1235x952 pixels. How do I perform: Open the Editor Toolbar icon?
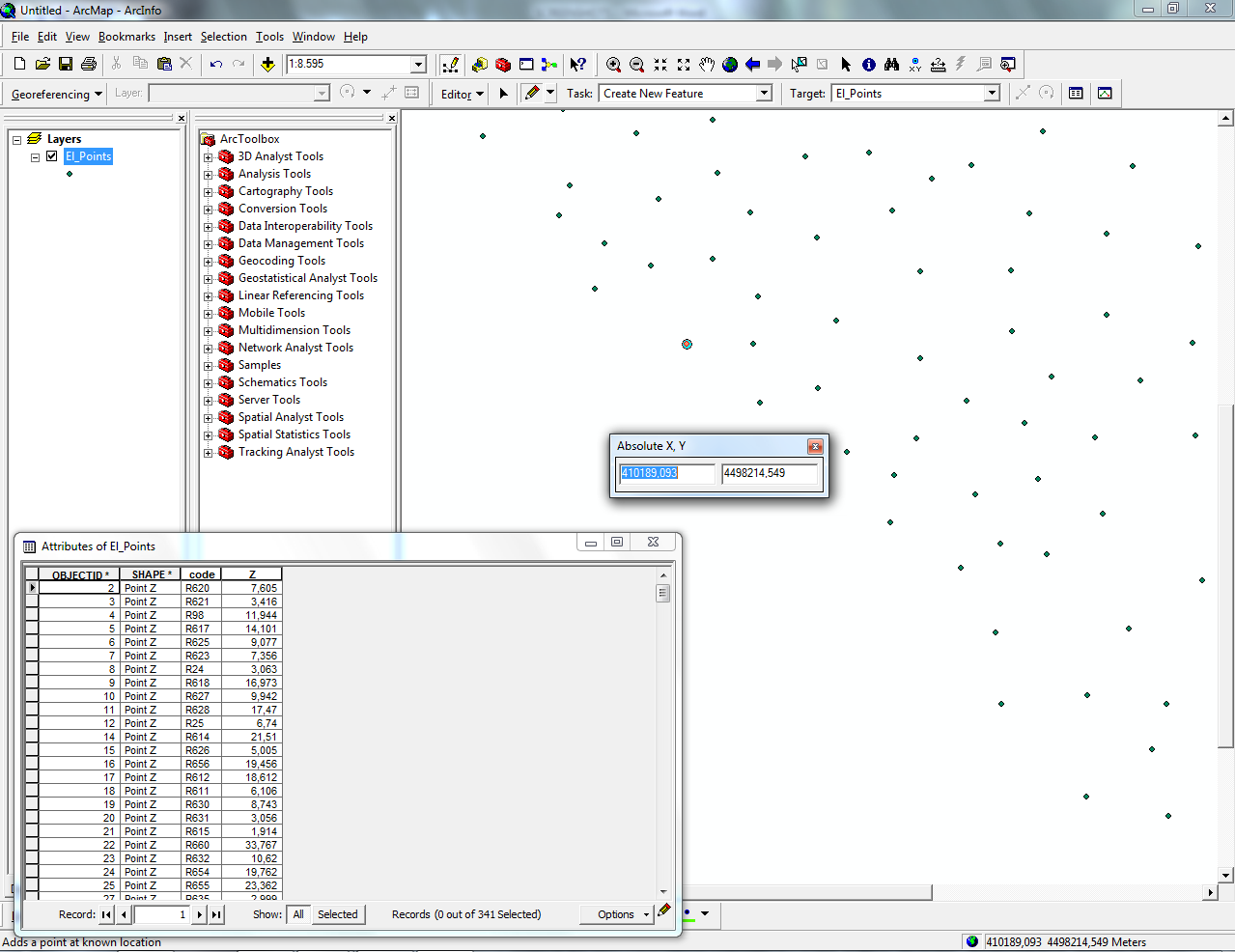click(450, 65)
